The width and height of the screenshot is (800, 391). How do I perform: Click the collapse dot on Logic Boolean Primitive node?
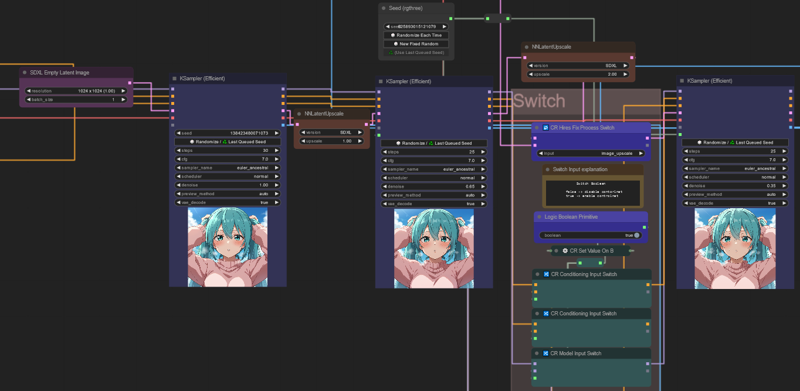(x=539, y=217)
